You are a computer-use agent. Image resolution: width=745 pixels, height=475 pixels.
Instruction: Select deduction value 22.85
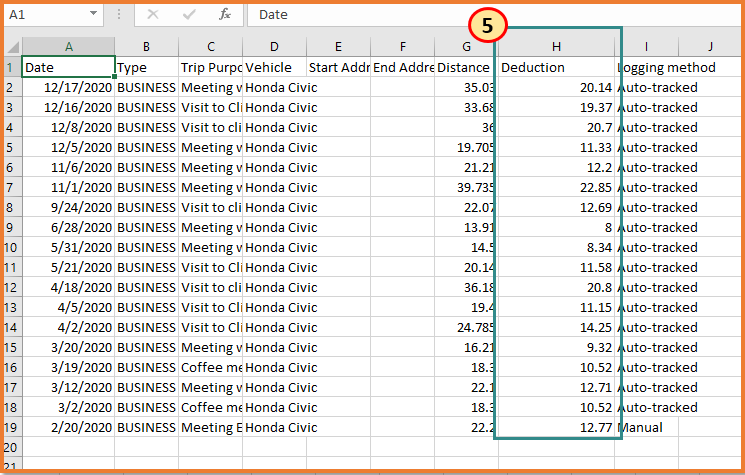(x=556, y=188)
